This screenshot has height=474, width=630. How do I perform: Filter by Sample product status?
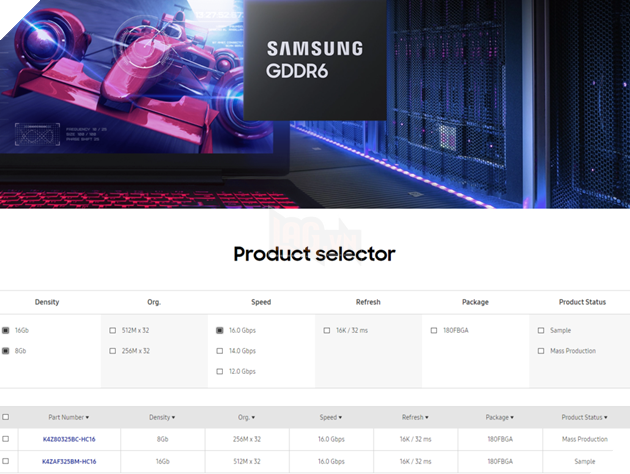tap(541, 330)
